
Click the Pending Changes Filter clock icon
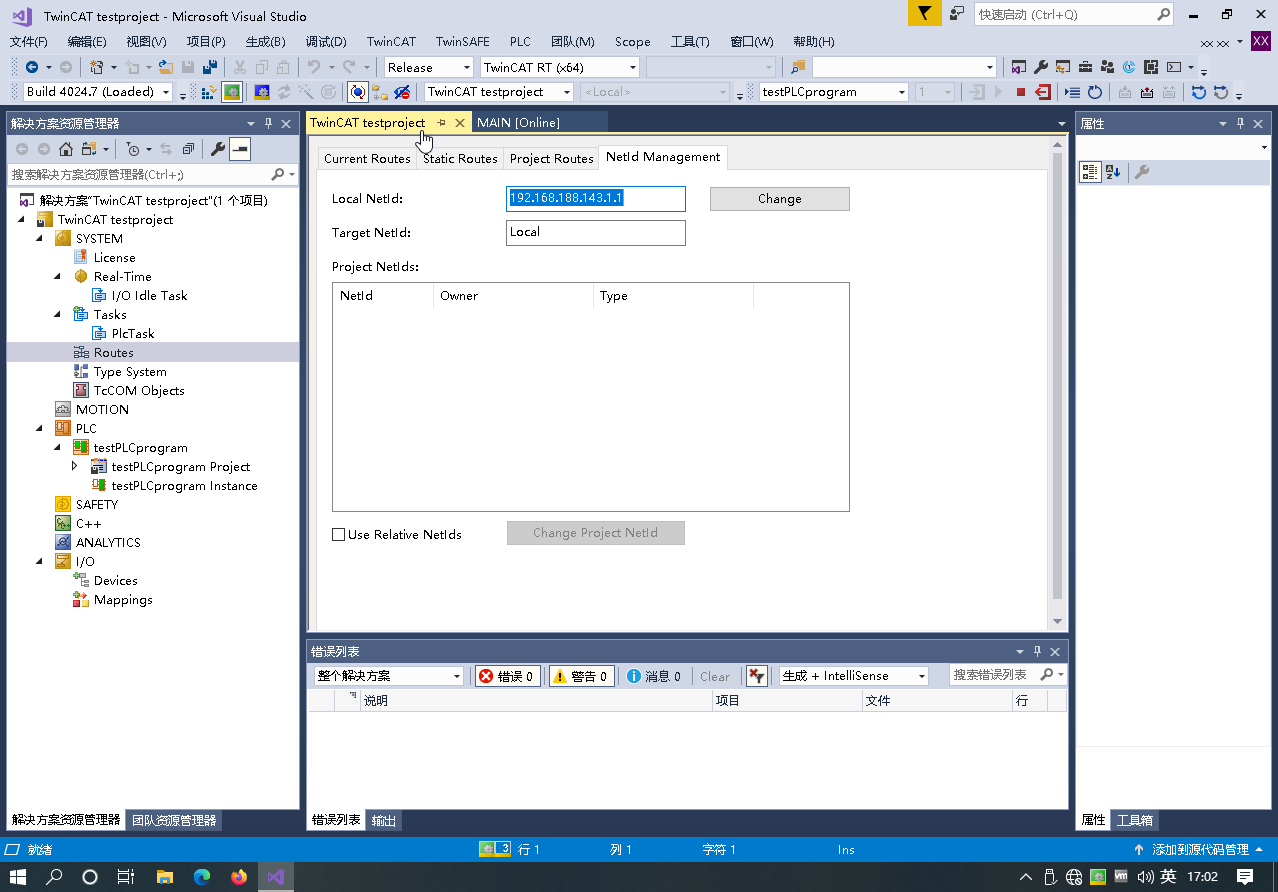click(133, 149)
